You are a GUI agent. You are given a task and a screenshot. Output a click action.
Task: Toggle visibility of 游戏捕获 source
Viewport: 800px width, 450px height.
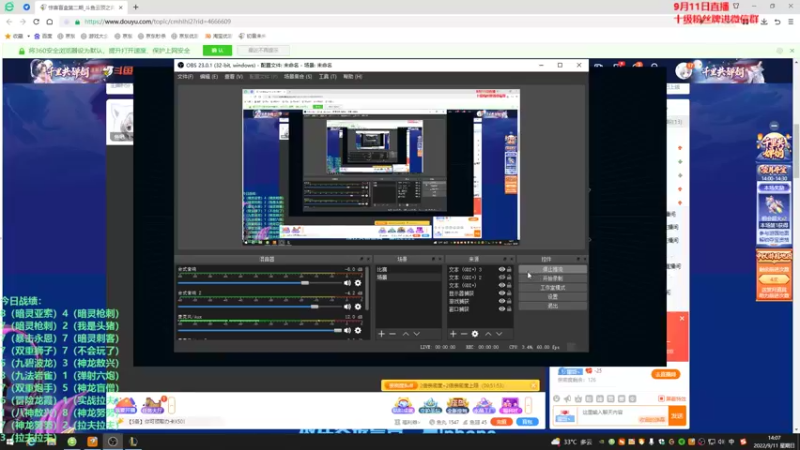coord(502,301)
